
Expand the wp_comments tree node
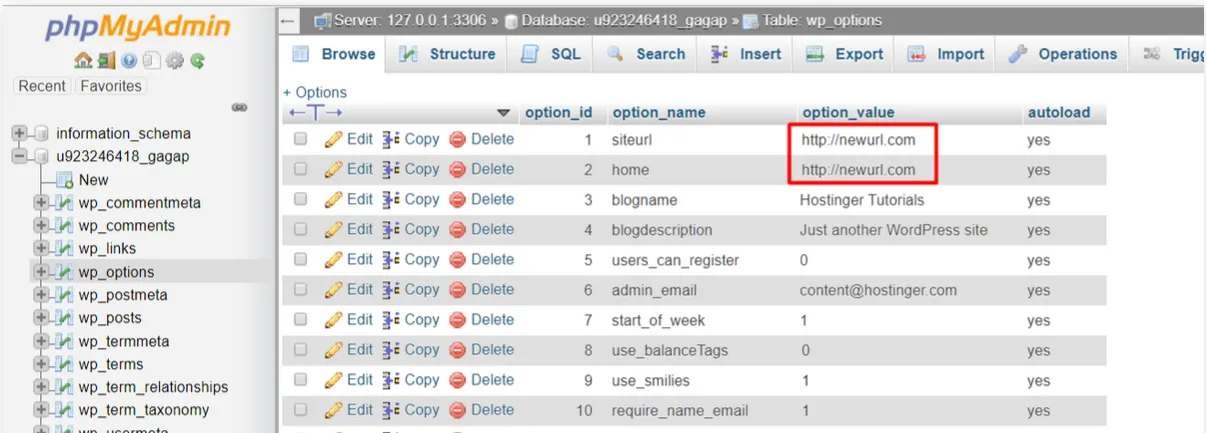(42, 226)
